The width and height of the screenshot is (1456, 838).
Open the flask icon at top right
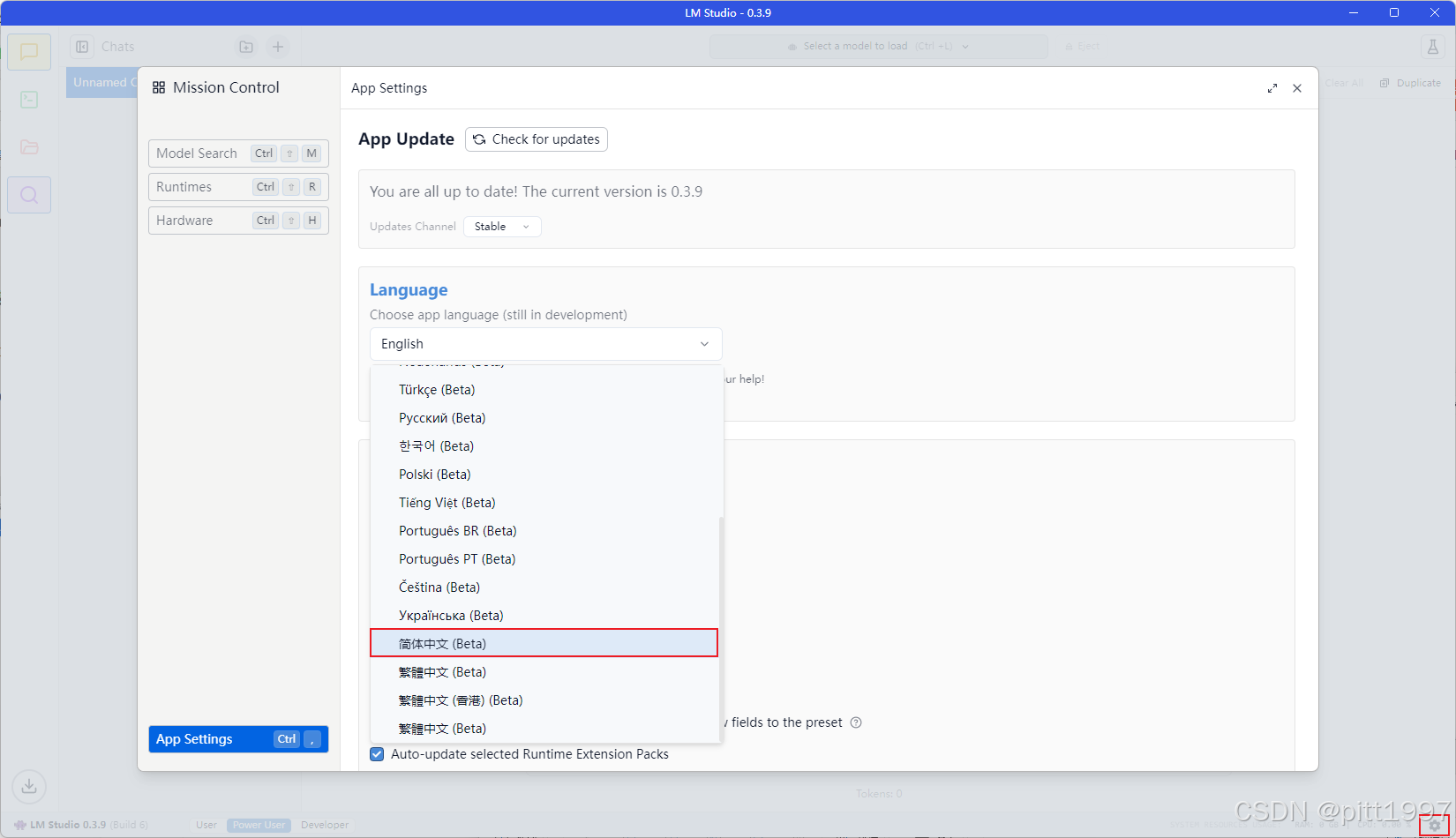tap(1433, 47)
